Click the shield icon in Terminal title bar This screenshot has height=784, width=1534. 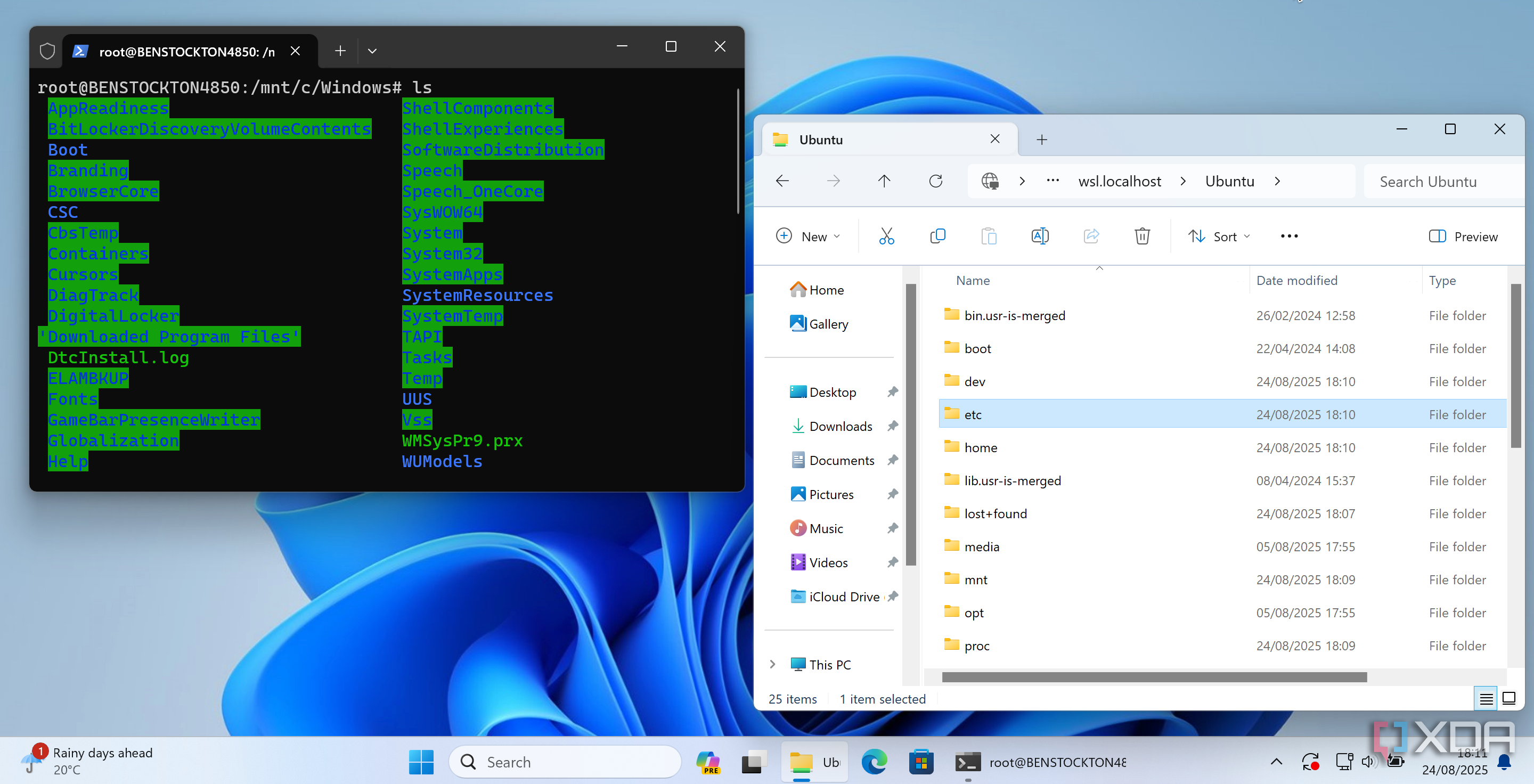47,51
